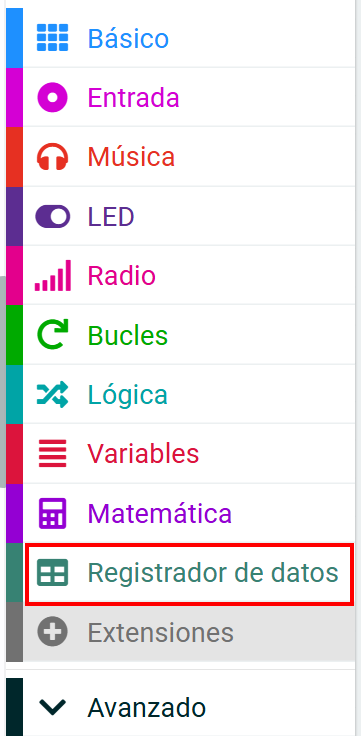Click the Registrador de datos table icon

(x=53, y=573)
